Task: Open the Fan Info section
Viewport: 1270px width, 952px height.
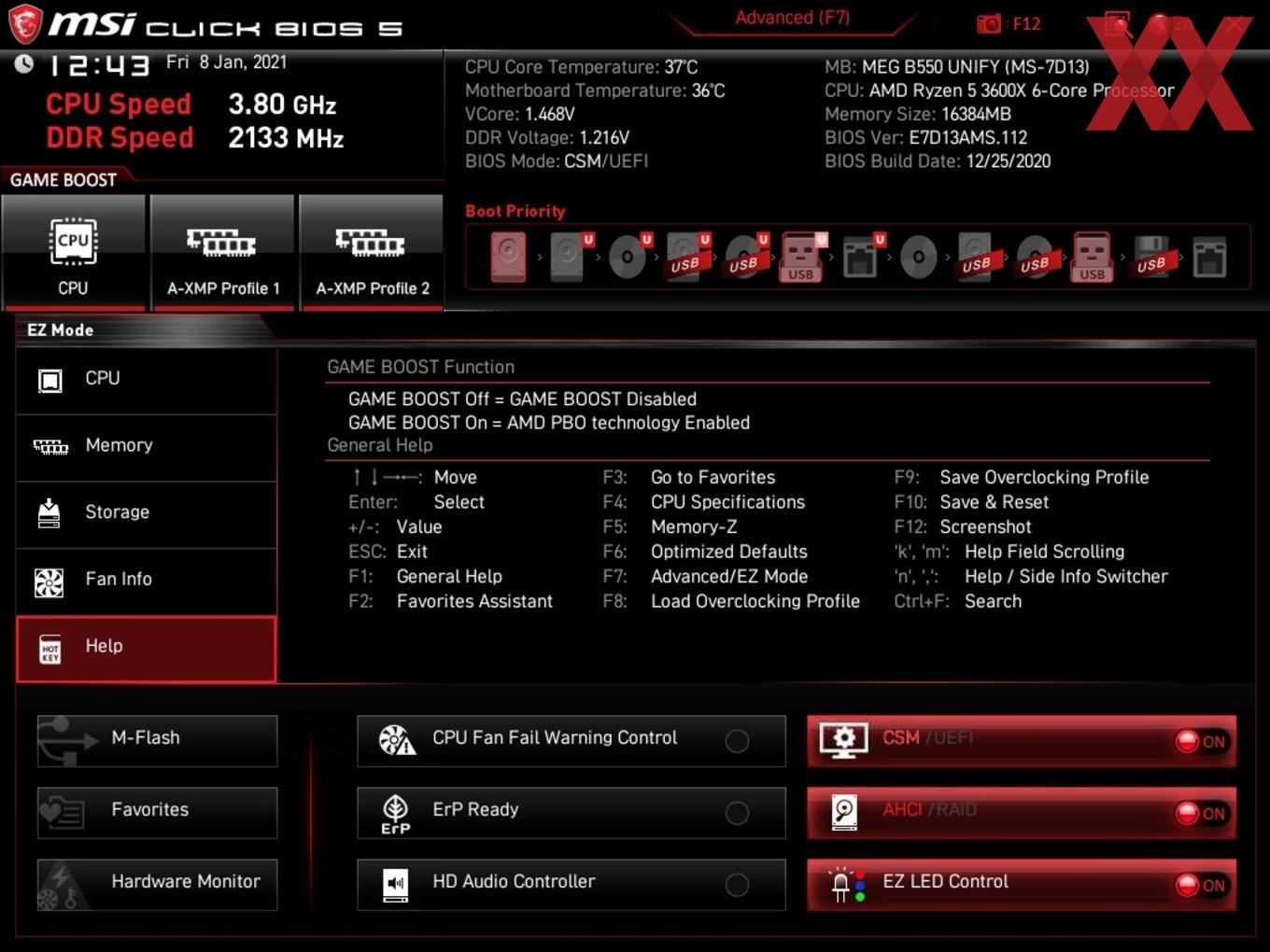Action: [147, 581]
